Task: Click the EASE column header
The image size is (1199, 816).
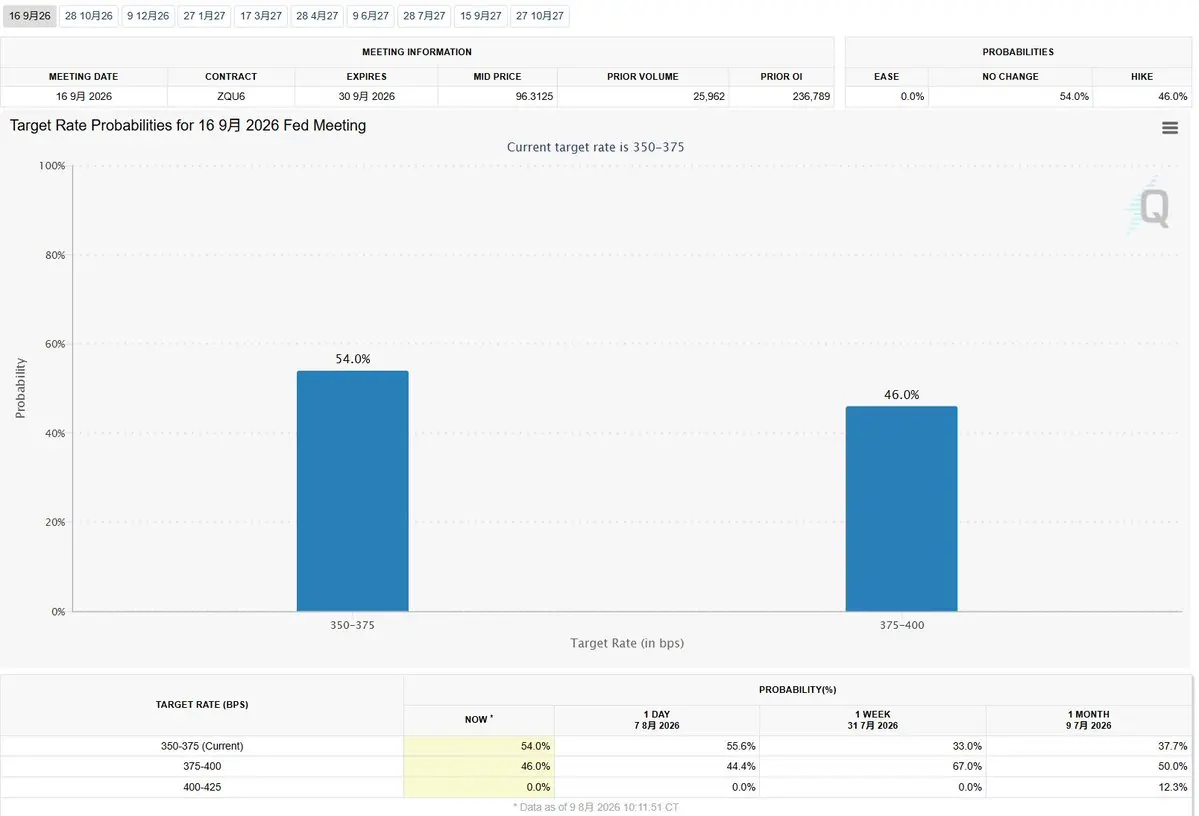Action: [x=886, y=76]
